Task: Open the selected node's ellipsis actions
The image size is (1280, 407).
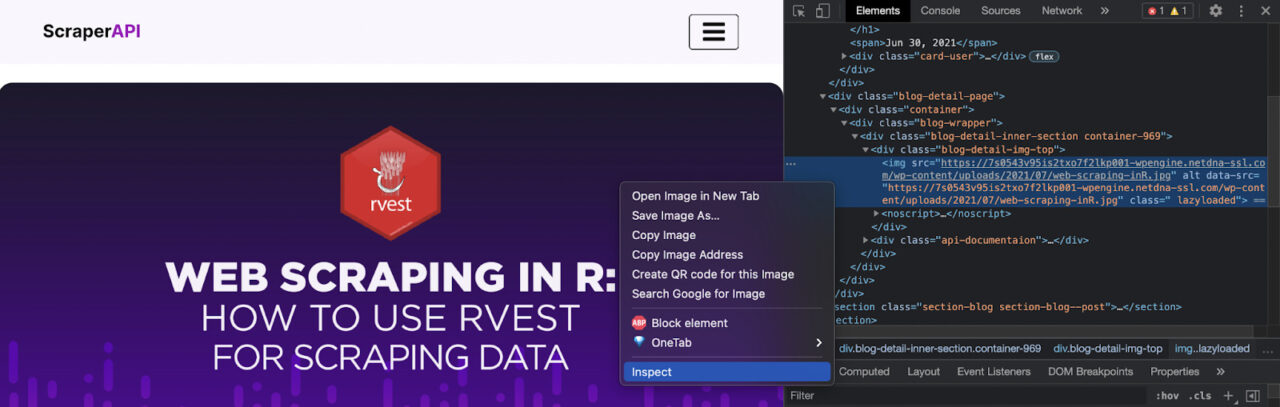Action: tap(791, 162)
